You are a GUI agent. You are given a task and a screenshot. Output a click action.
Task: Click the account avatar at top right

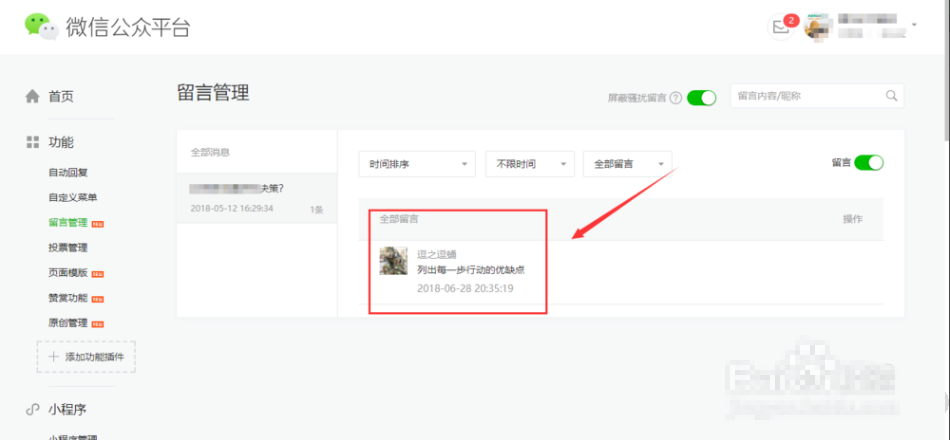[818, 27]
